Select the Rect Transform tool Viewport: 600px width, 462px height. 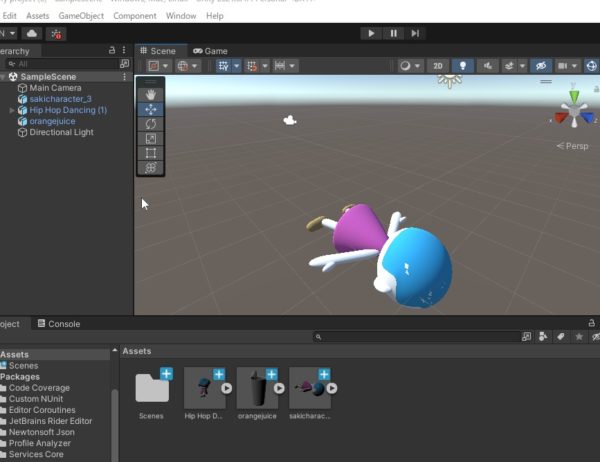[x=150, y=154]
